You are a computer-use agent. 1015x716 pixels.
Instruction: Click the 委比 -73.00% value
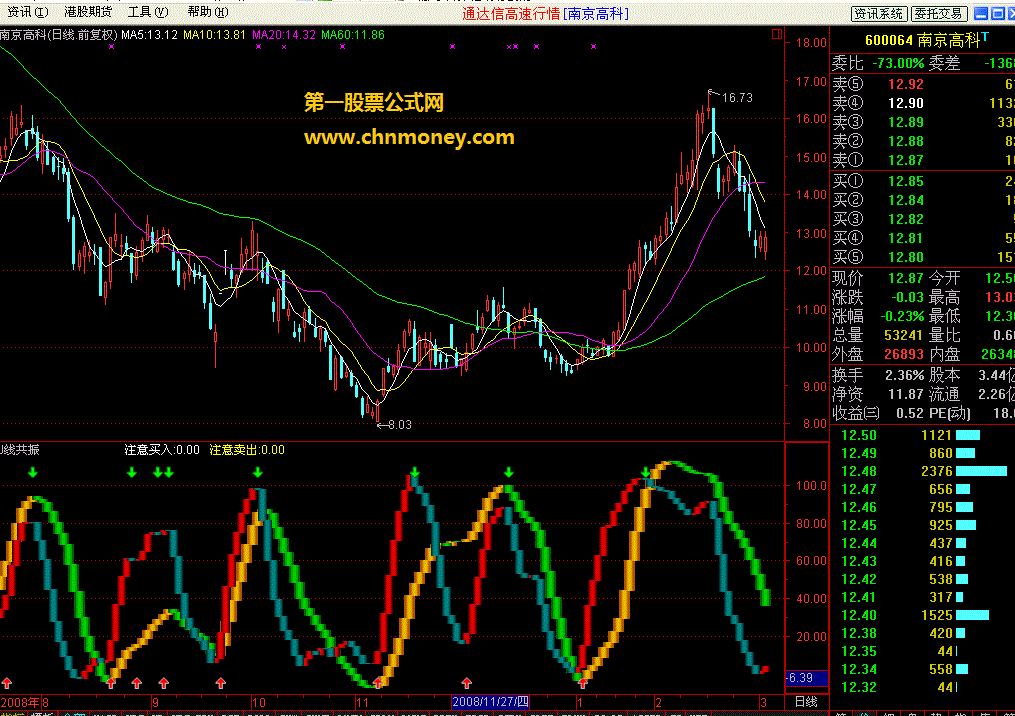898,63
